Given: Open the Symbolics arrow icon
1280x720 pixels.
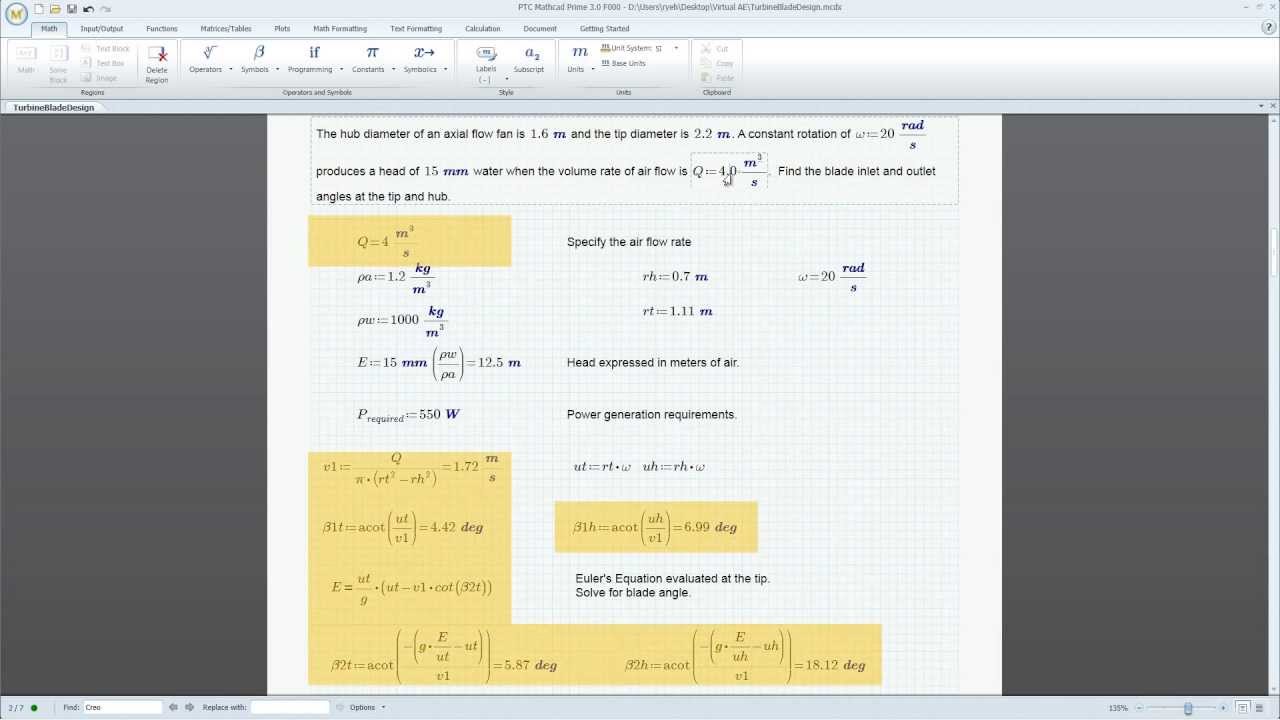Looking at the screenshot, I should pyautogui.click(x=424, y=53).
